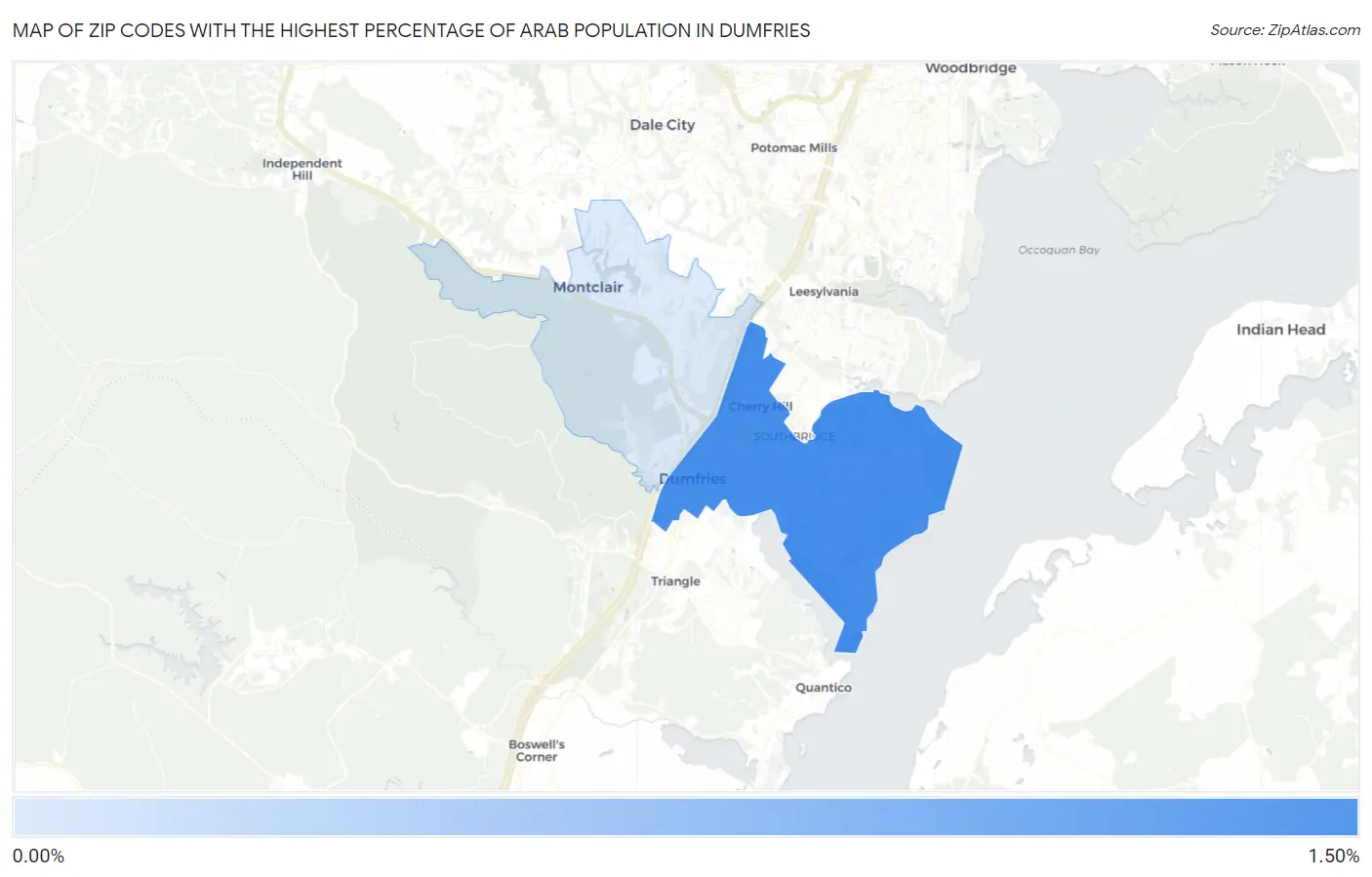Screen dimensions: 1372x877
Task: Click the 0.00% legend minimum value
Action: pos(39,857)
